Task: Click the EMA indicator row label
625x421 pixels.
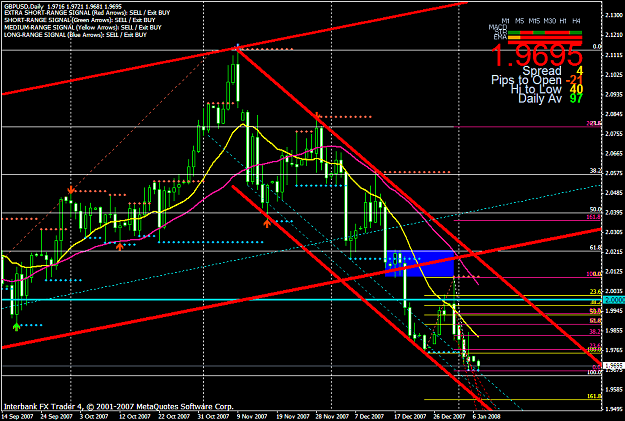Action: [x=500, y=37]
